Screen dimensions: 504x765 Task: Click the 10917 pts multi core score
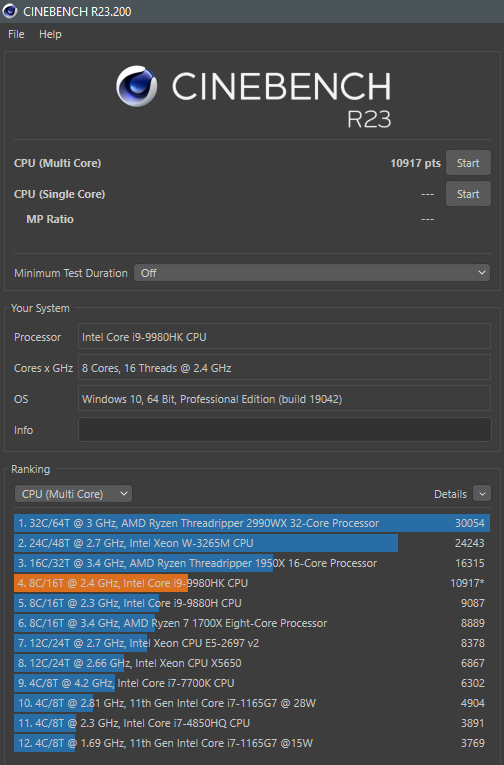415,163
